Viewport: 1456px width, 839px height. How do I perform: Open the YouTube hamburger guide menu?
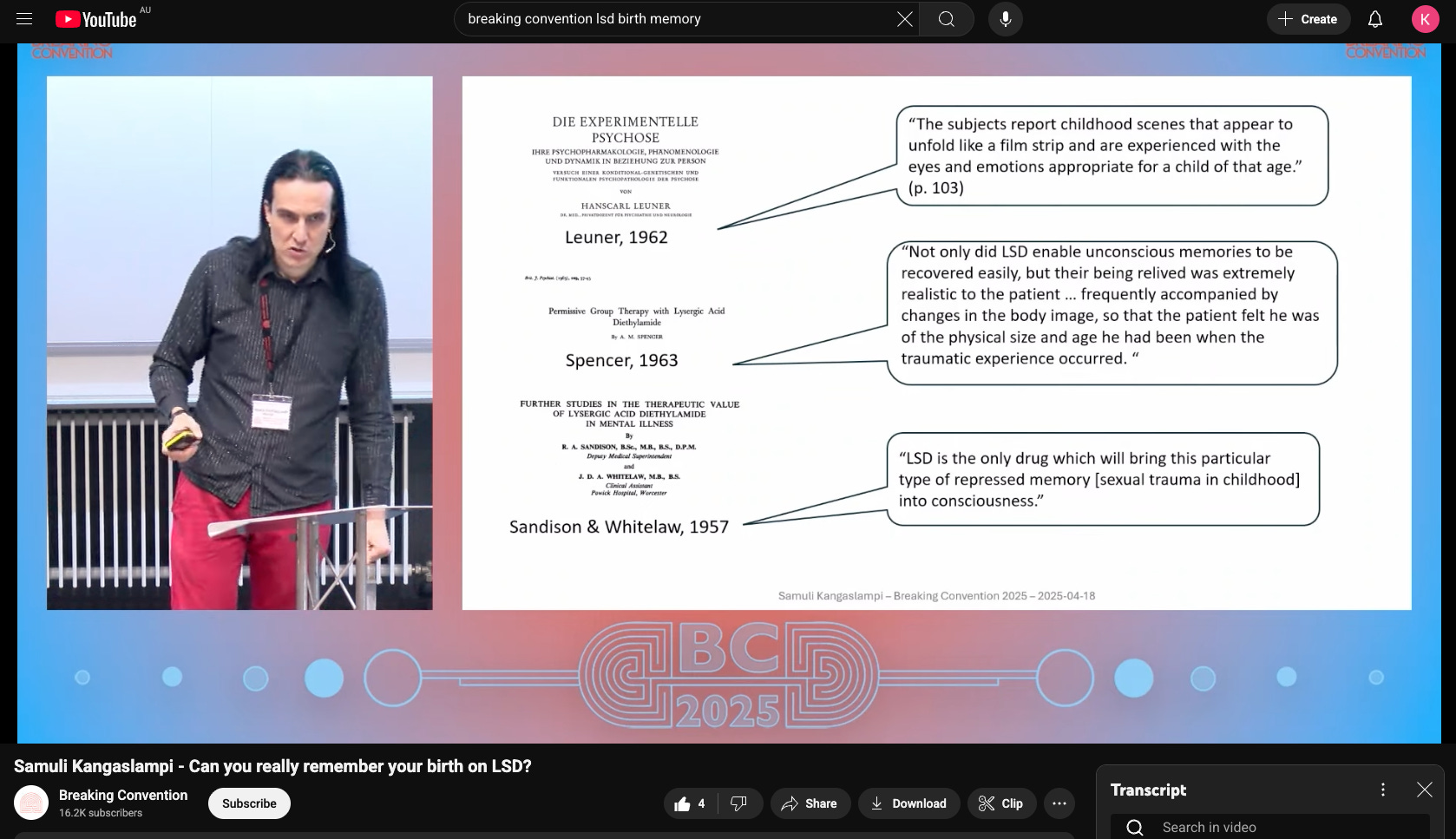point(24,18)
